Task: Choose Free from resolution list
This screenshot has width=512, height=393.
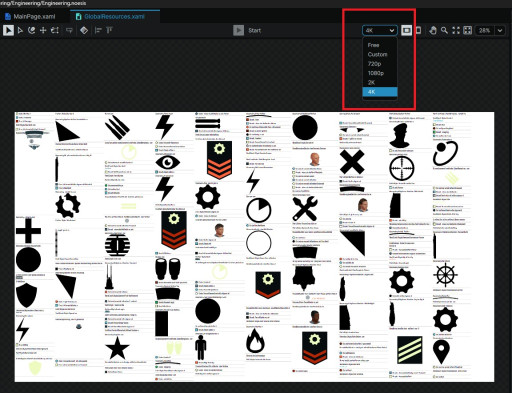Action: coord(380,45)
